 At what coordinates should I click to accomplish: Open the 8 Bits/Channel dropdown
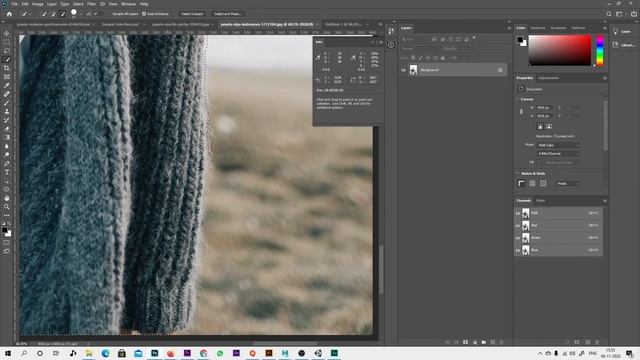(558, 153)
